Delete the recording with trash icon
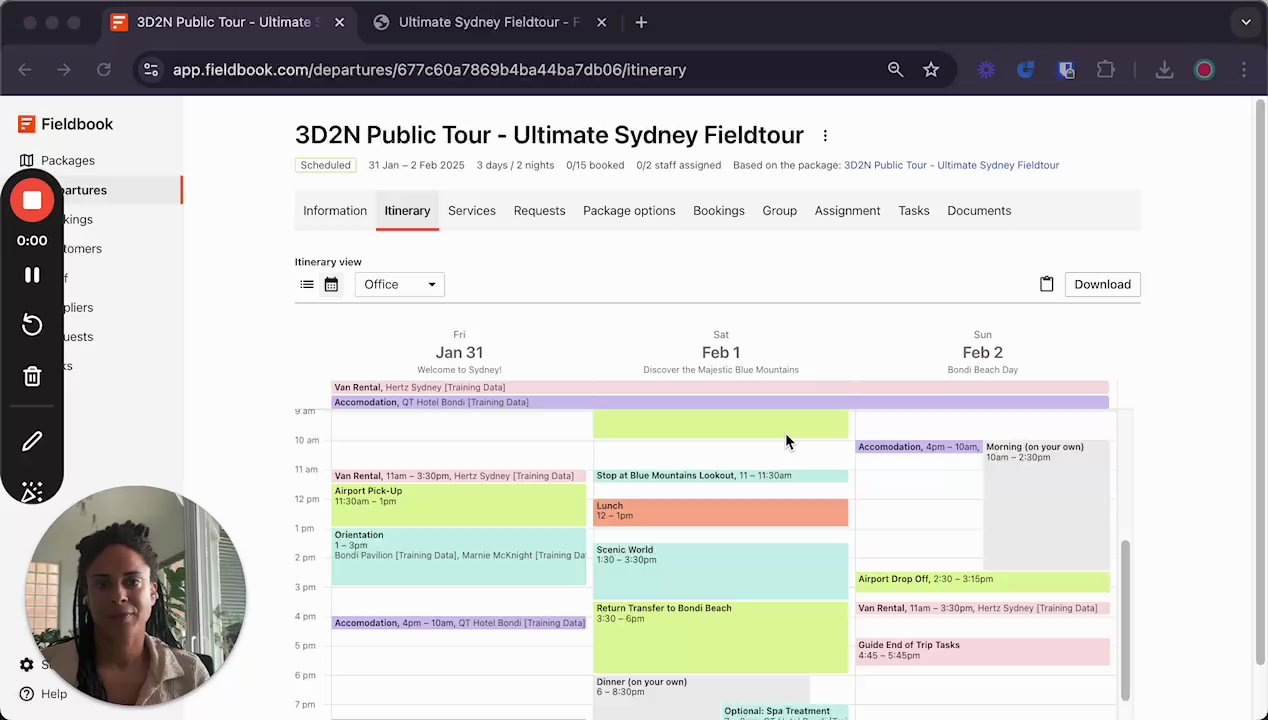This screenshot has height=720, width=1268. 32,377
